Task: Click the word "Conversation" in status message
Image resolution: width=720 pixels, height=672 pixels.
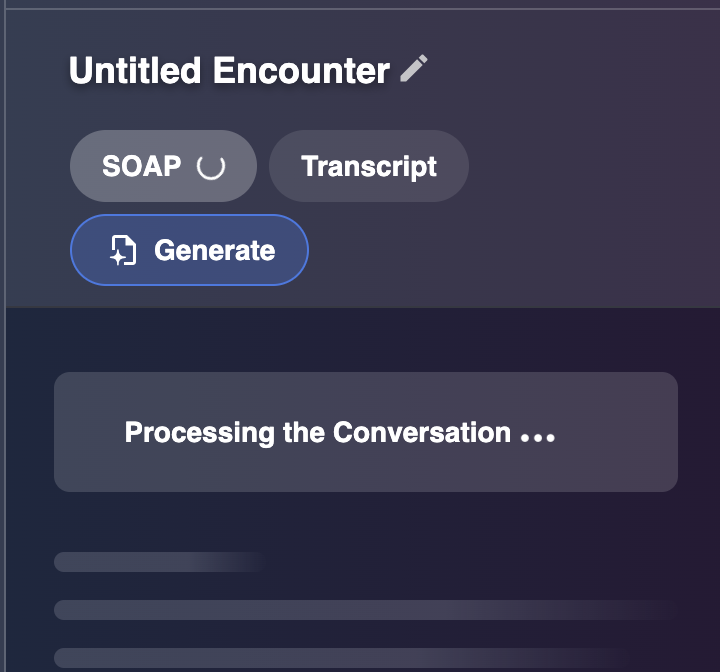Action: tap(421, 433)
